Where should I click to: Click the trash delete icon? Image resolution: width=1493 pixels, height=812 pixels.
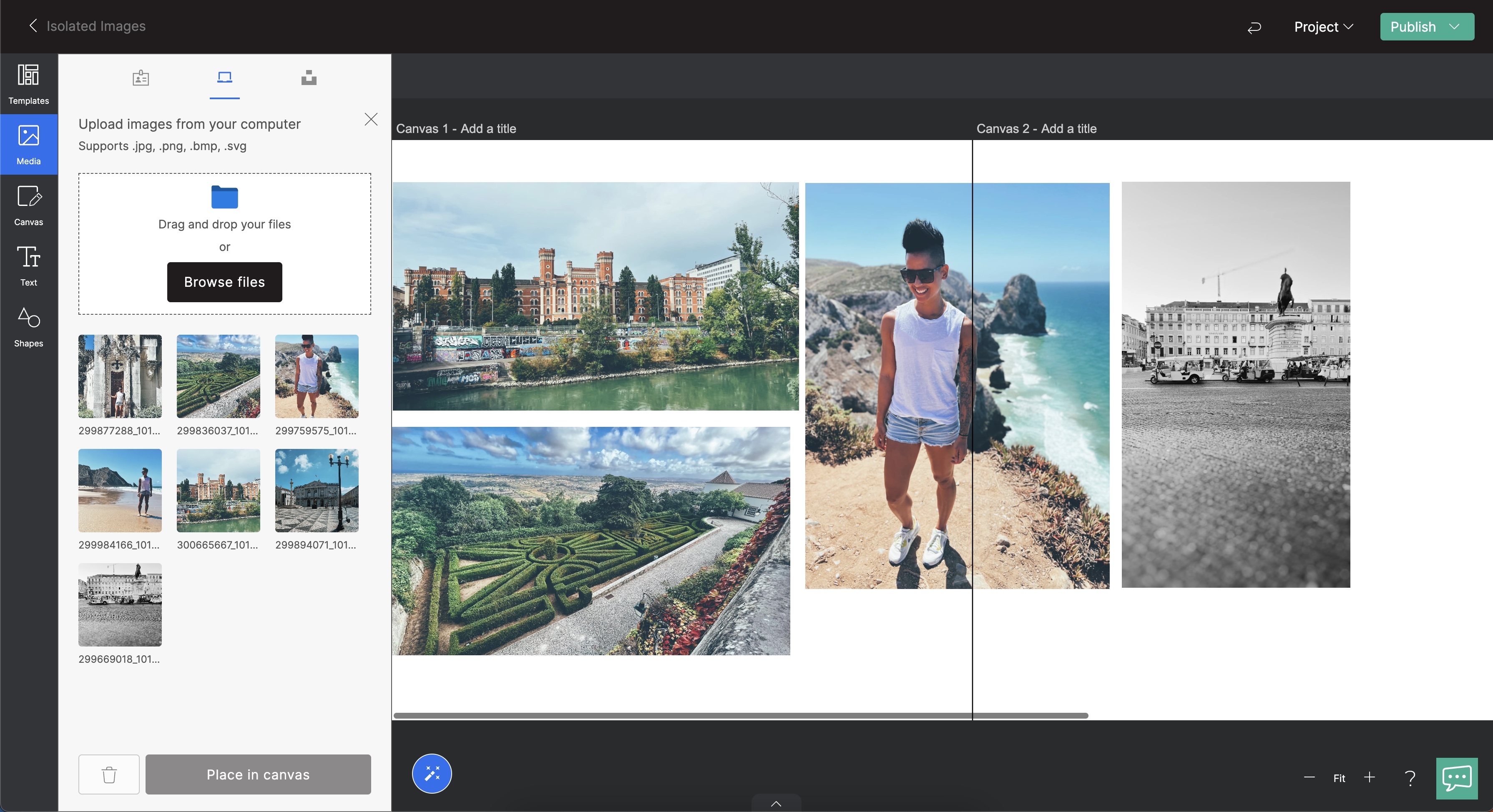tap(109, 774)
